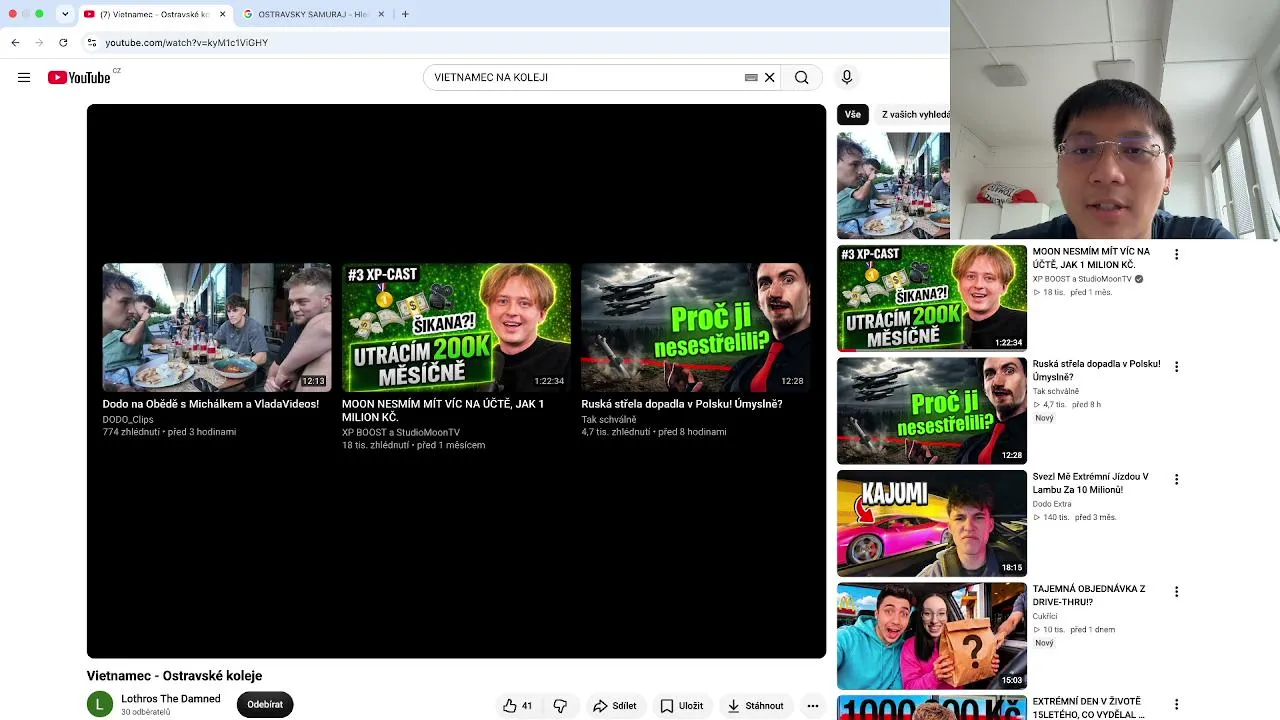Select the Vše filter chip
The width and height of the screenshot is (1280, 720).
click(852, 115)
